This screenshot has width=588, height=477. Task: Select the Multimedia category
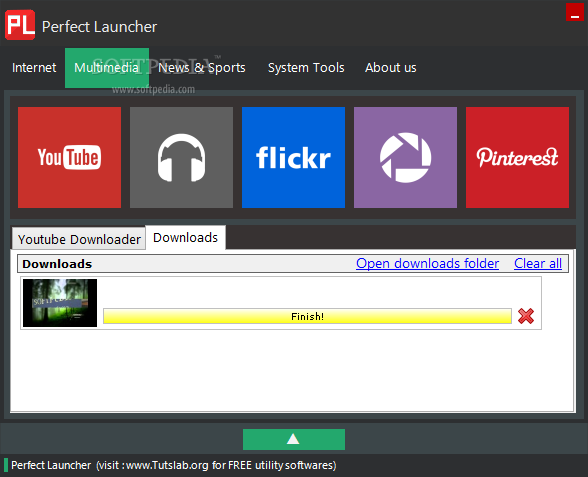107,68
